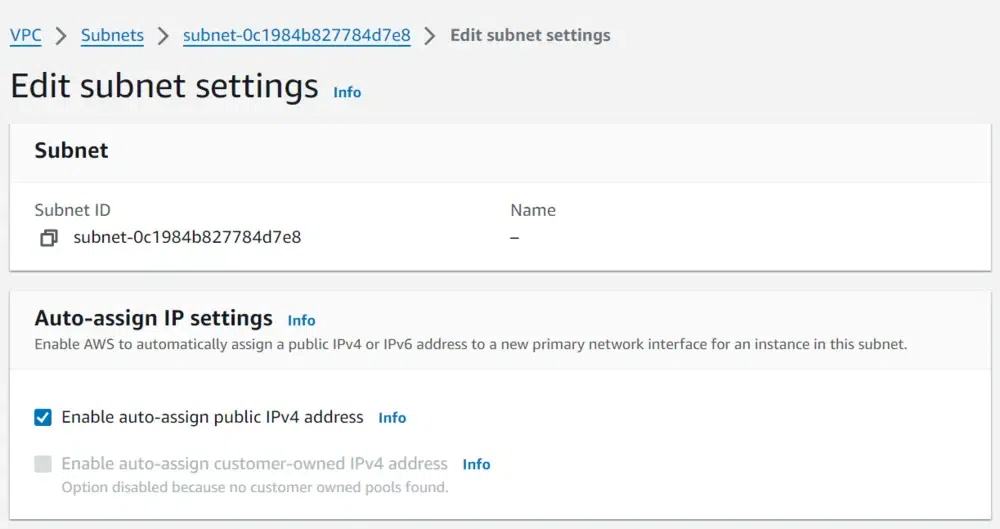Toggle the Enable auto-assign public IPv4 address checkbox
The image size is (1000, 529).
point(43,417)
